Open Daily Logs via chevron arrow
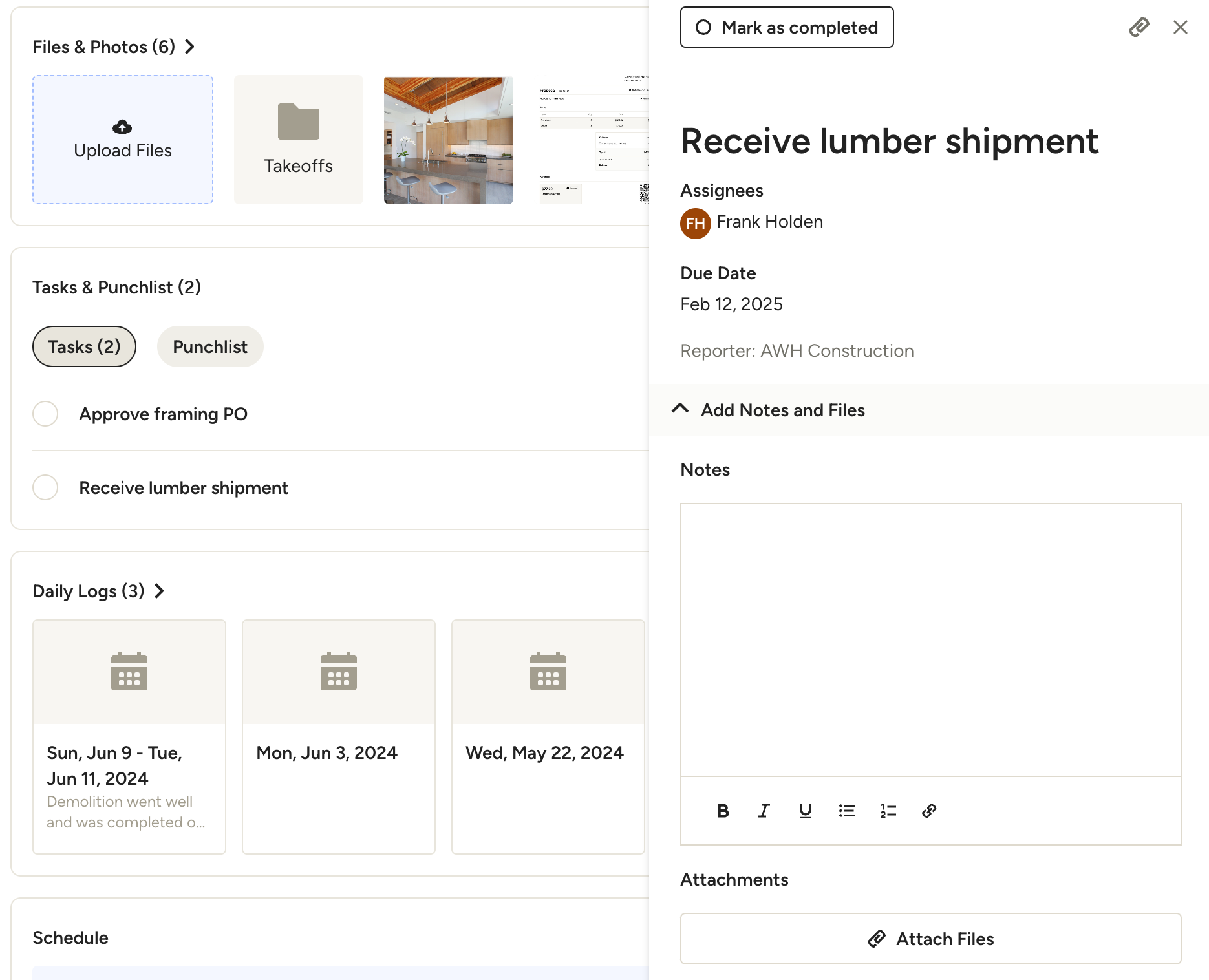 159,591
